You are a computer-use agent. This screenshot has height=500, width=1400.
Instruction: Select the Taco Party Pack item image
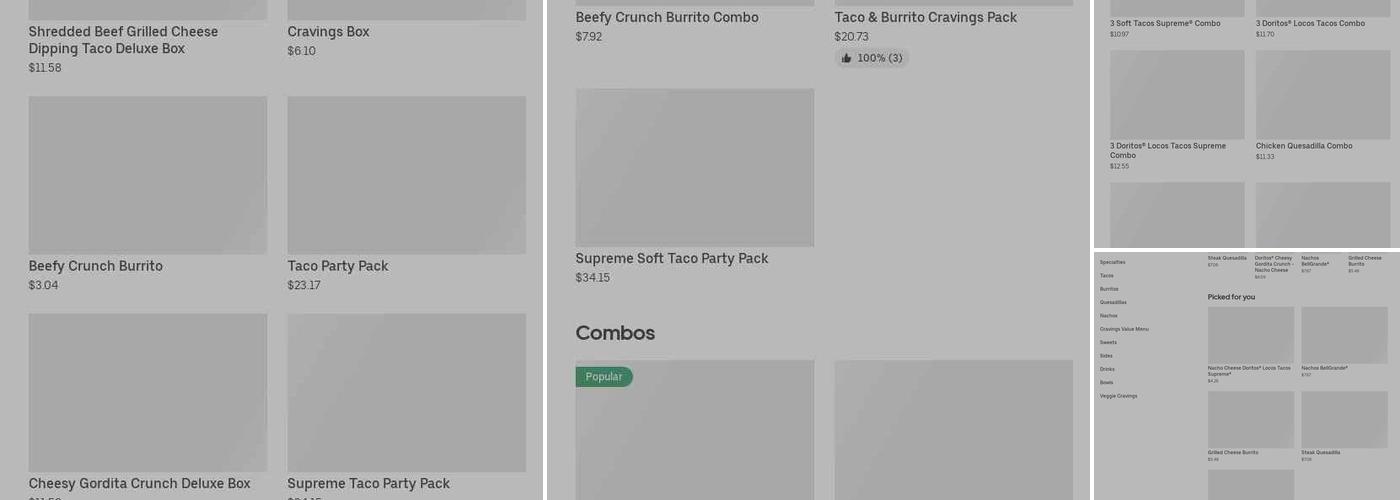coord(406,175)
